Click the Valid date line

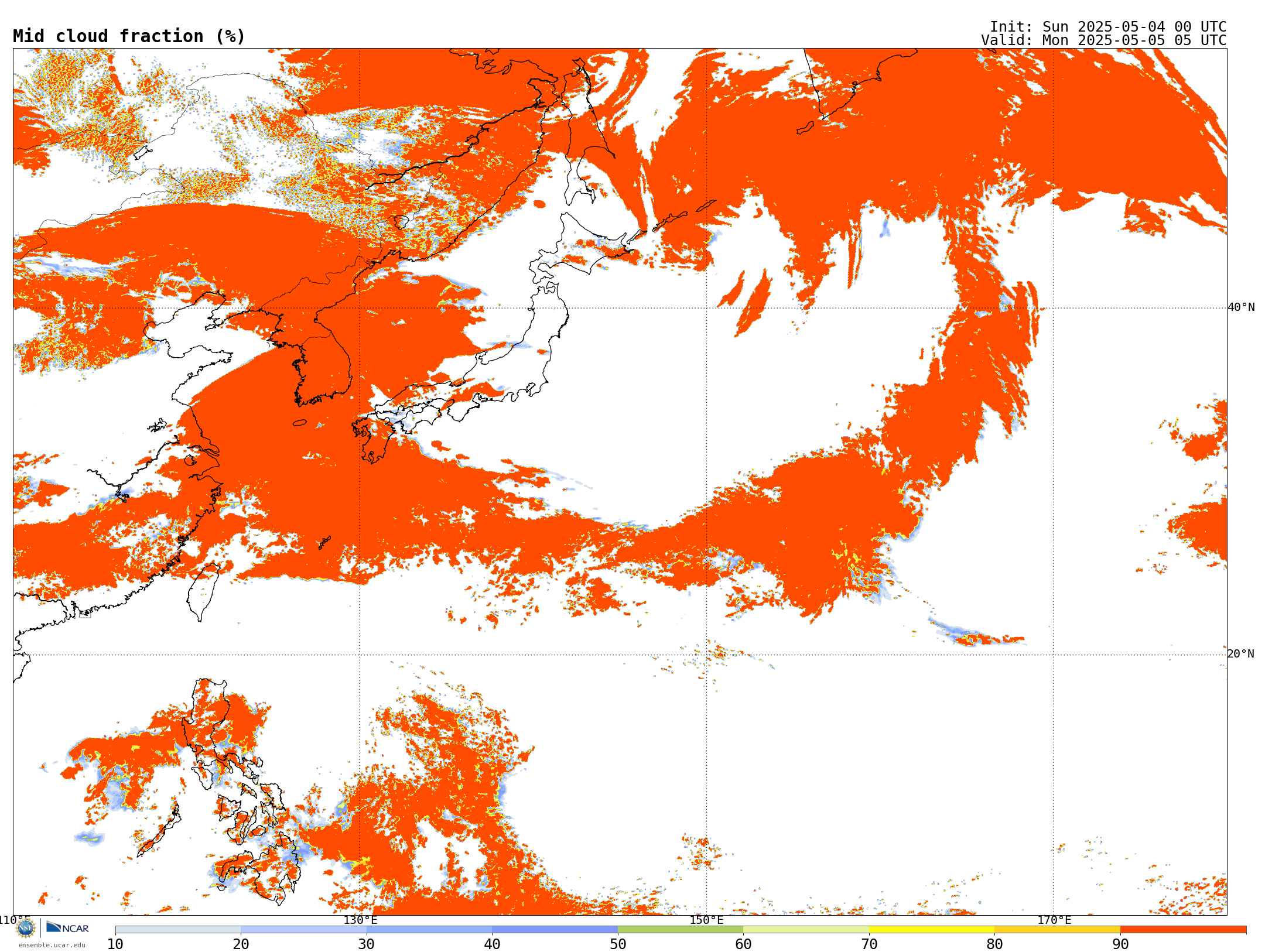click(1103, 40)
